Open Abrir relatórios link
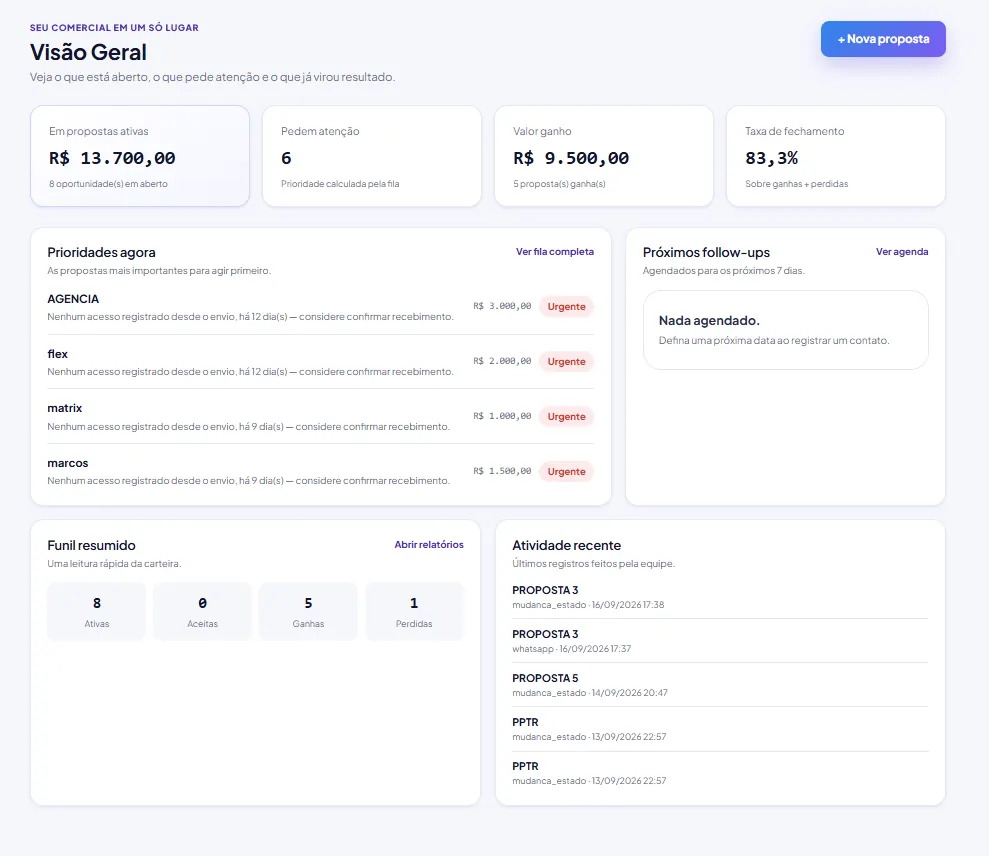Image resolution: width=989 pixels, height=856 pixels. click(429, 544)
